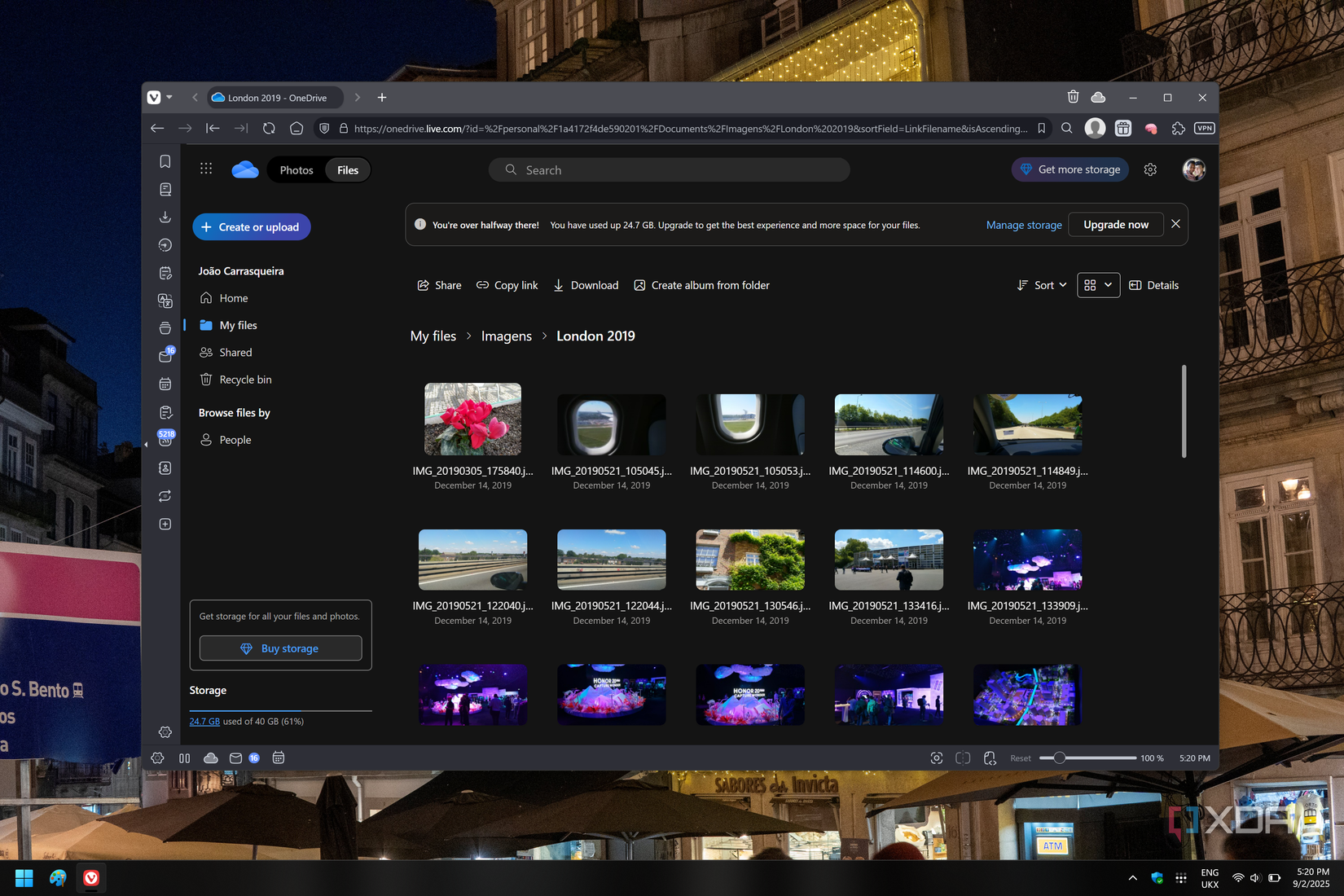Collapse the panel with the small arrow handle
This screenshot has width=1344, height=896.
click(146, 445)
